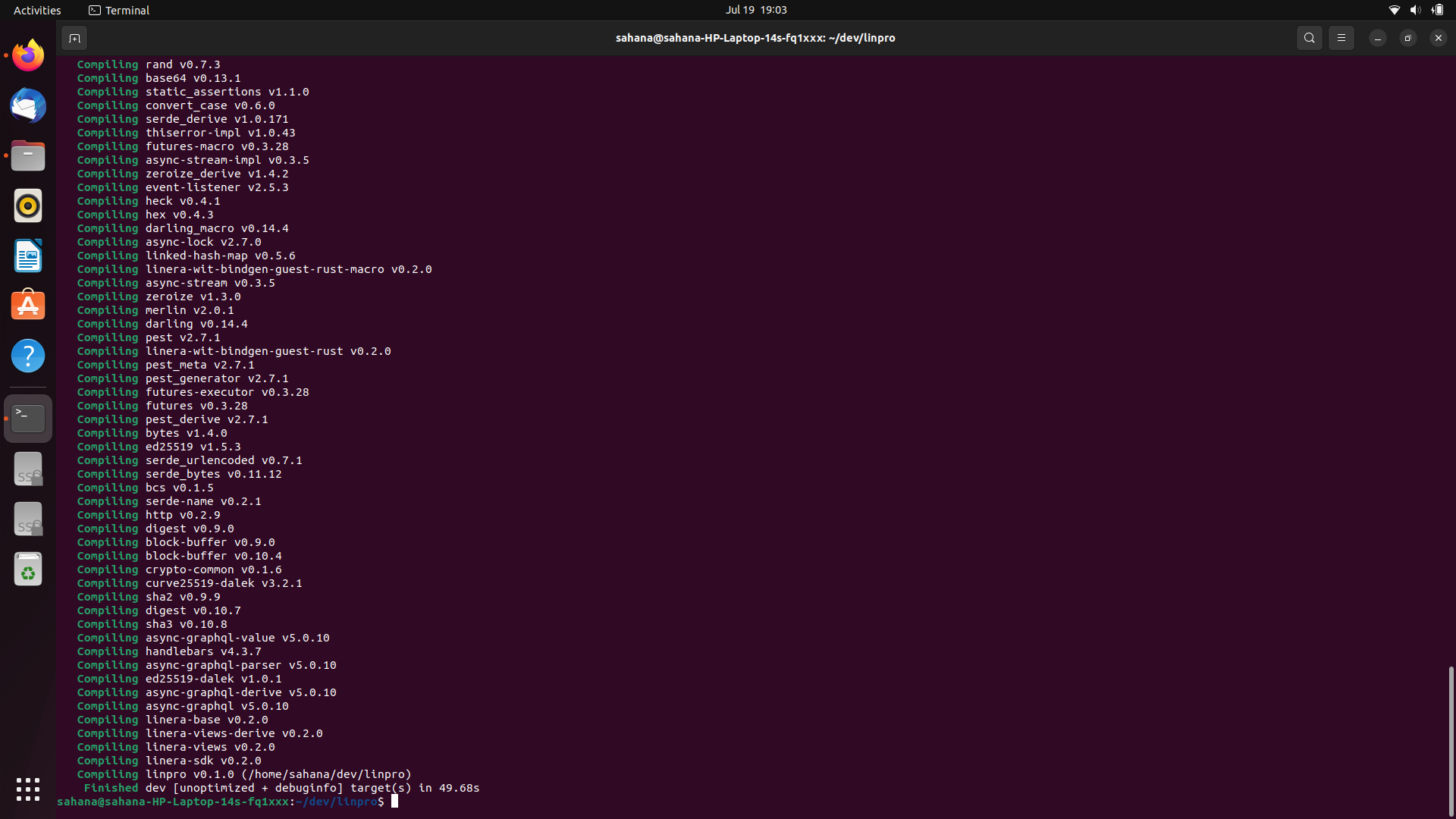
Task: Launch Rhythmbox music player
Action: pyautogui.click(x=28, y=206)
